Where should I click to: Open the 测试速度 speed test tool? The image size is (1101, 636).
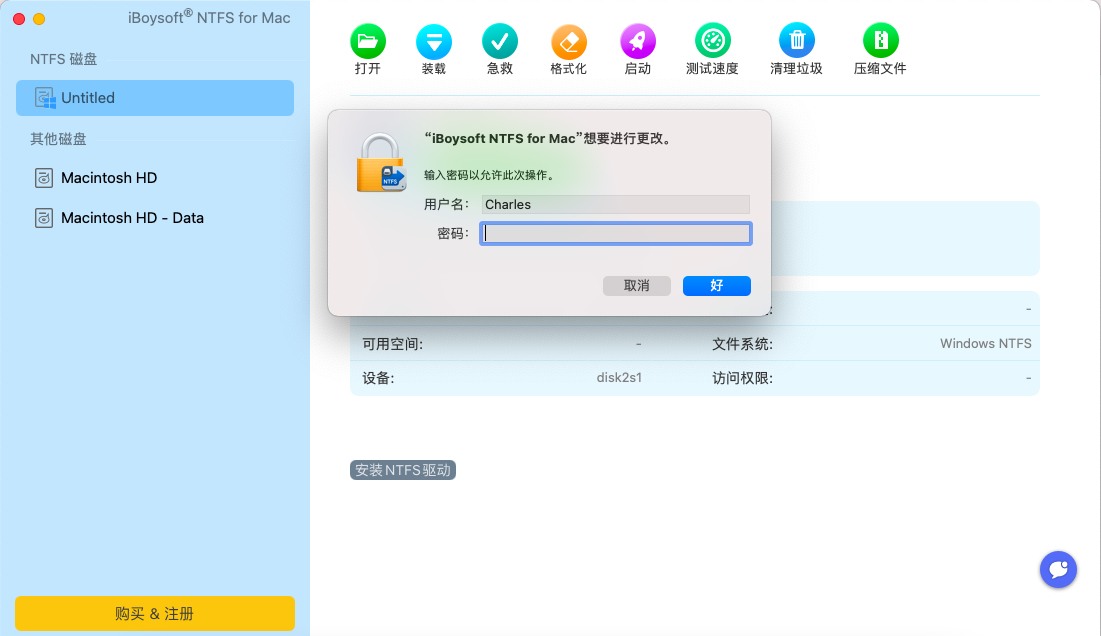point(712,40)
